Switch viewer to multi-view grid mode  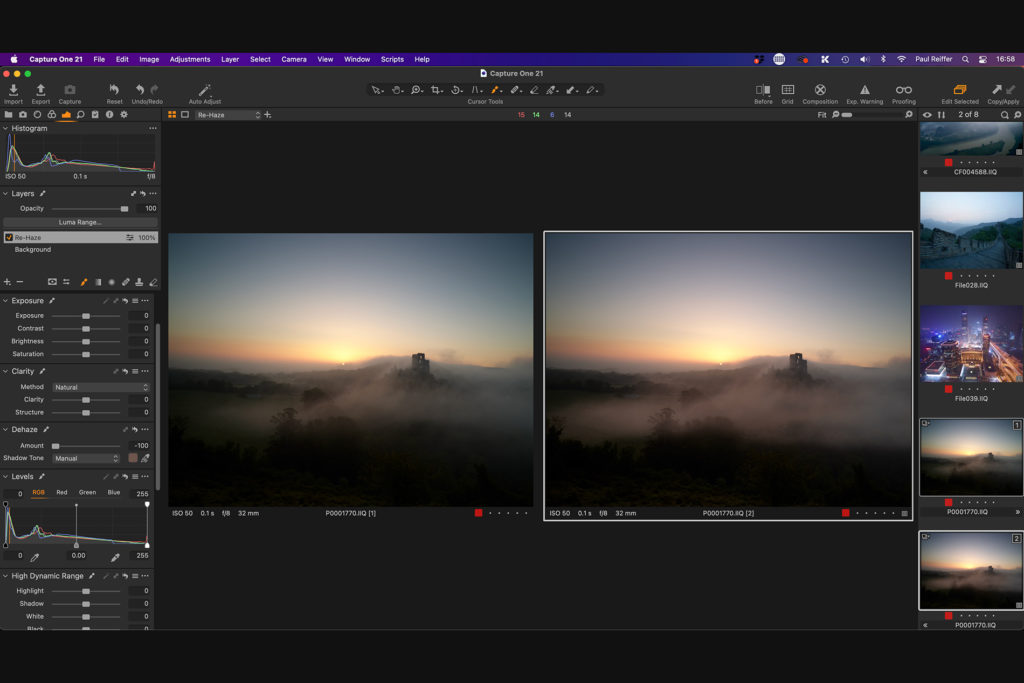(x=172, y=114)
